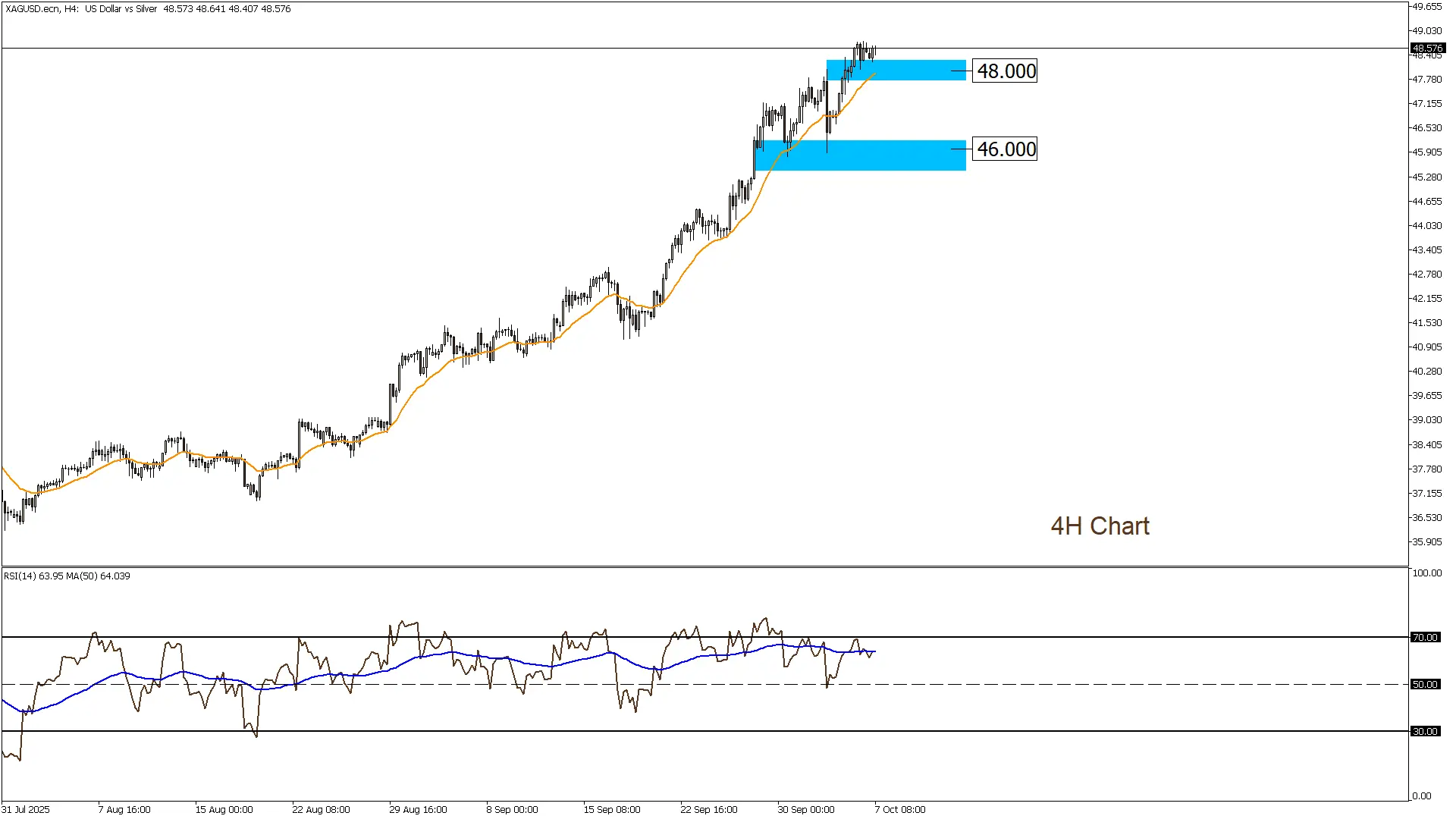Click the 30 Sep 00:00 time label

point(806,810)
